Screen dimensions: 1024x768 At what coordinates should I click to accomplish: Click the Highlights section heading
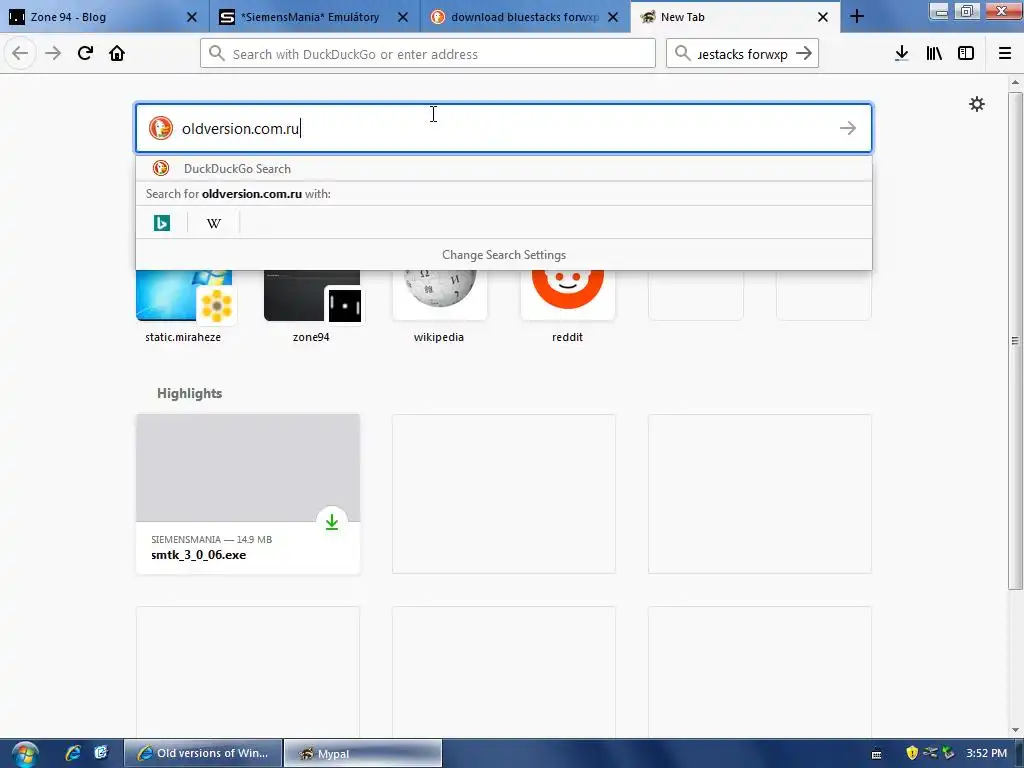[189, 393]
